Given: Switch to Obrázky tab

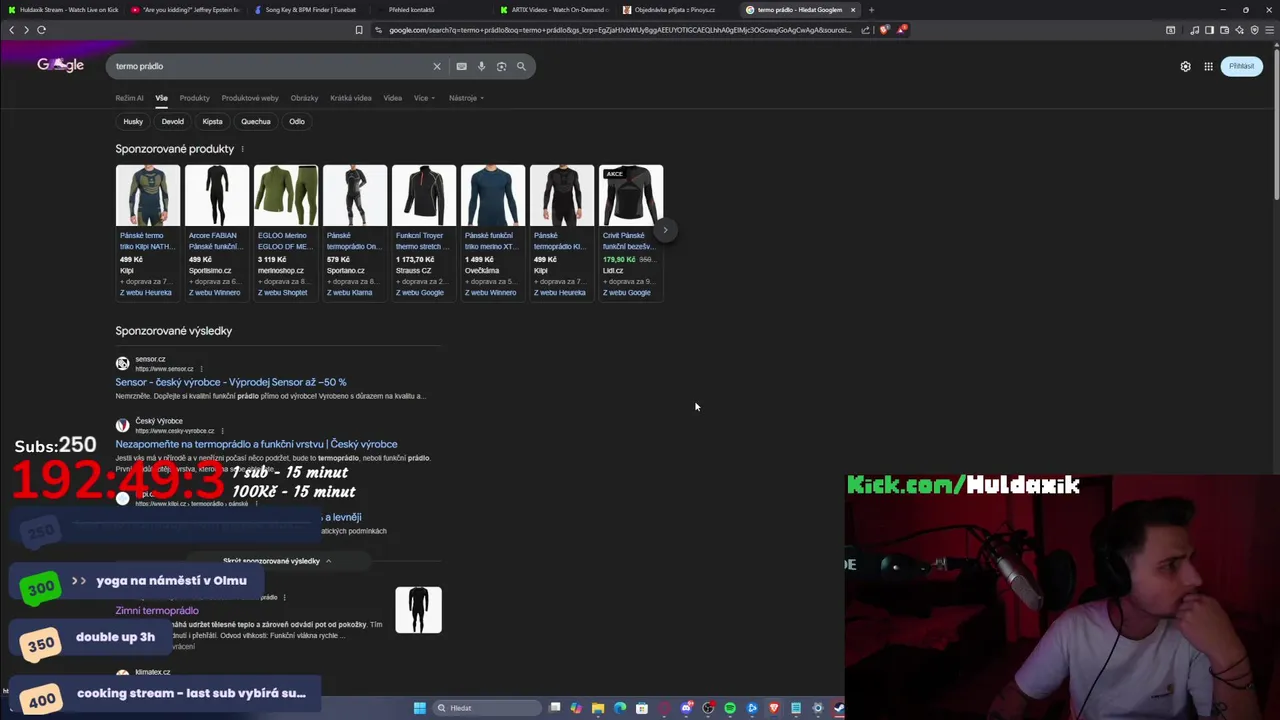Looking at the screenshot, I should [304, 98].
